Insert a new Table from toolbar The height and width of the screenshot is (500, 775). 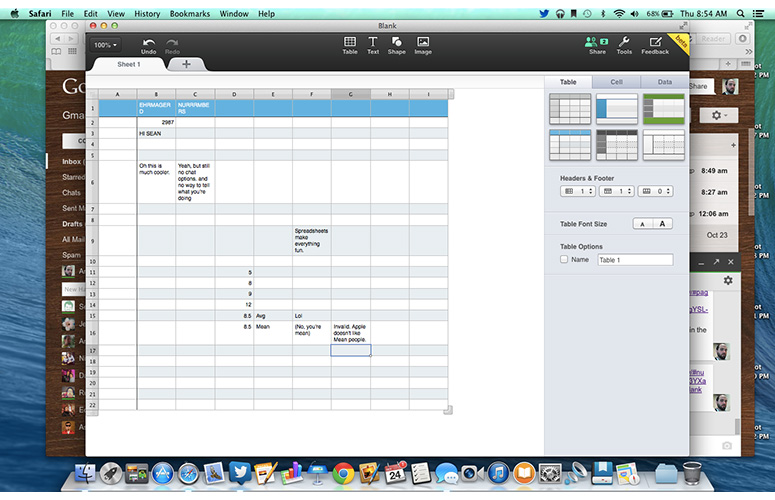pyautogui.click(x=349, y=42)
